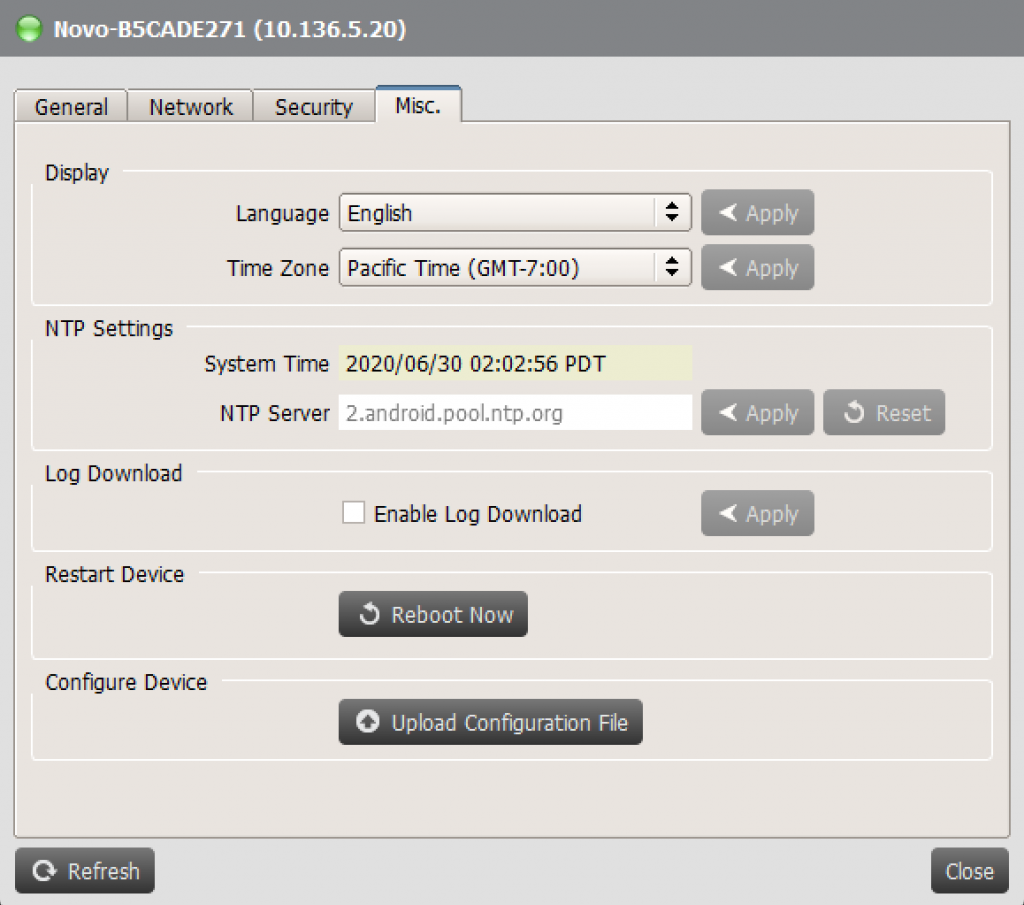The height and width of the screenshot is (905, 1024).
Task: Reset the NTP Server to default
Action: [x=884, y=412]
